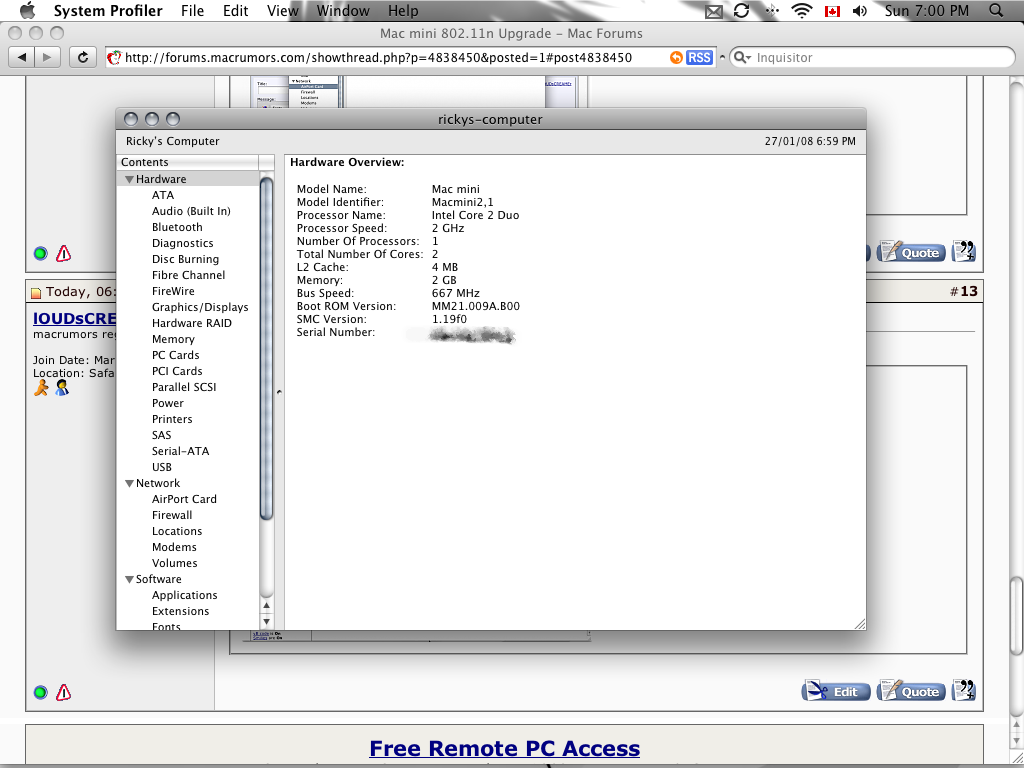Screen dimensions: 1024x768
Task: Go back in the browser
Action: point(22,57)
